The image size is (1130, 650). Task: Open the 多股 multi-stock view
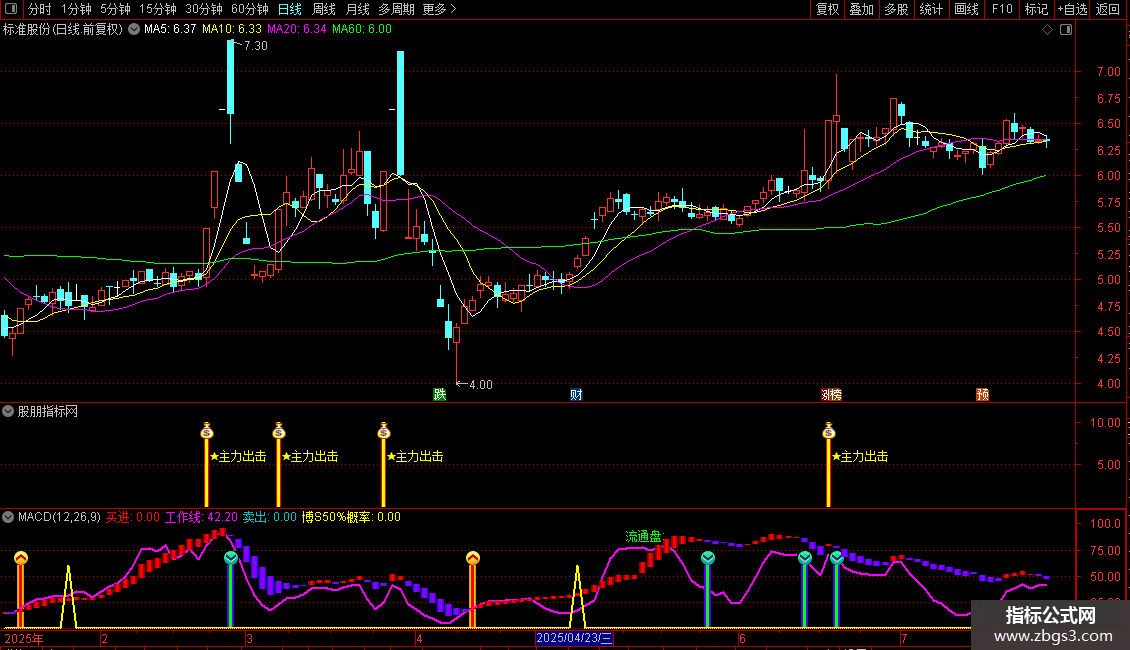click(897, 9)
